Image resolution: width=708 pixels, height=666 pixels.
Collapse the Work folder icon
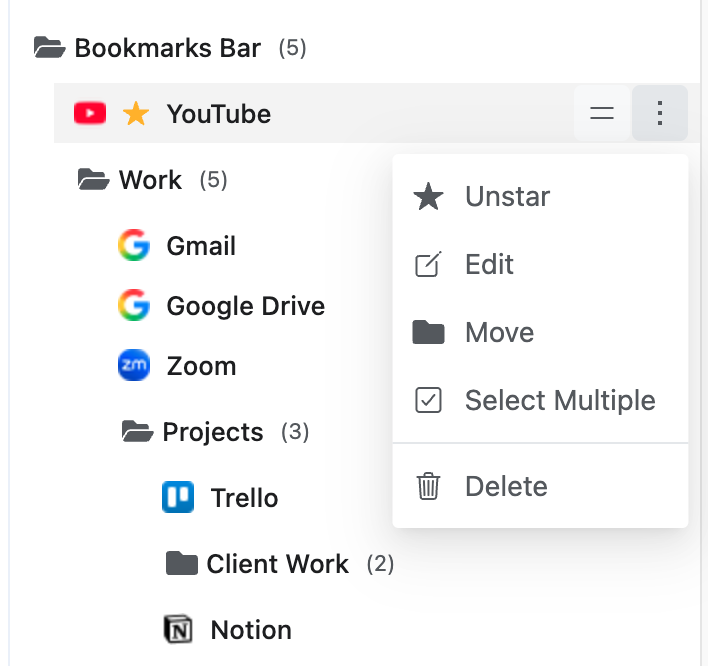coord(93,180)
